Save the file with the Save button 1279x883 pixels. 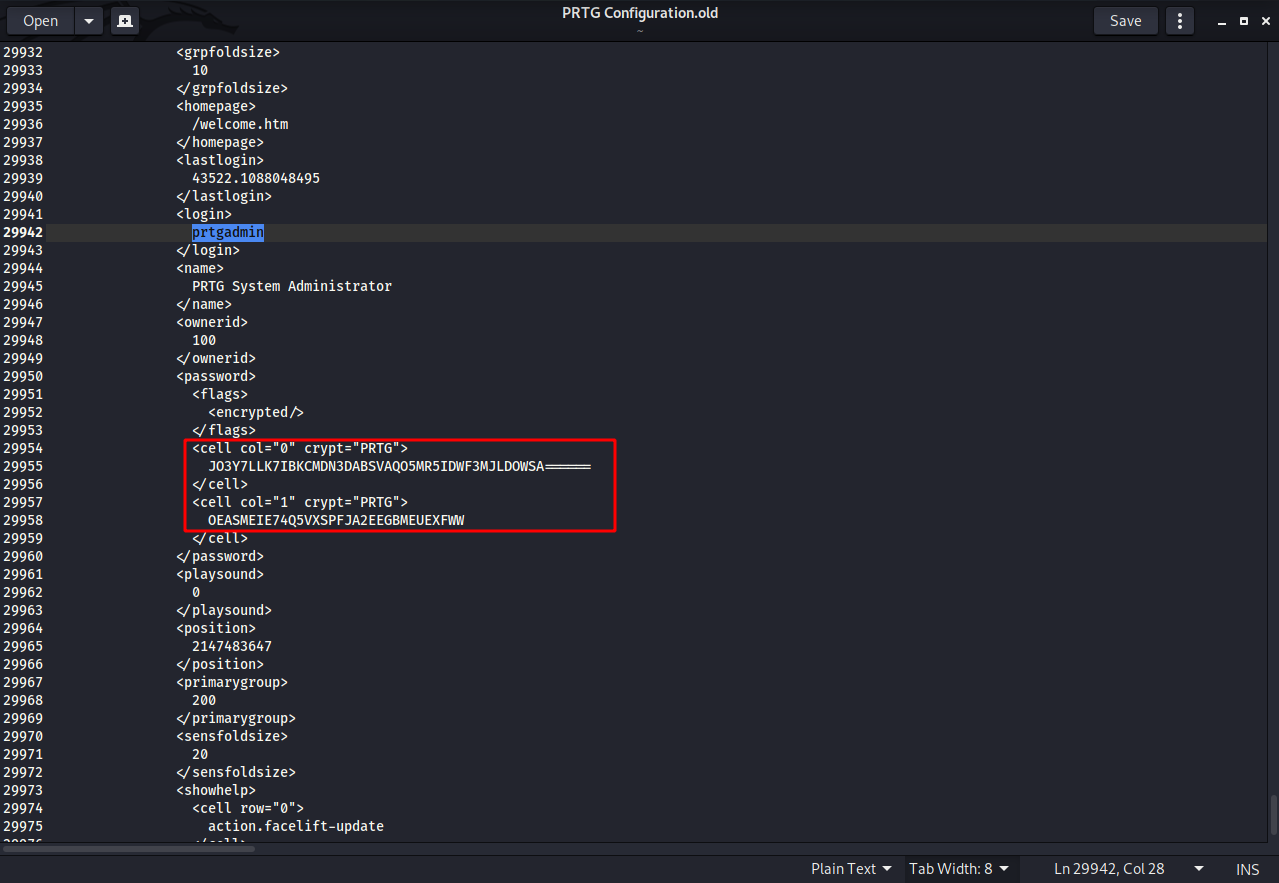click(x=1125, y=20)
